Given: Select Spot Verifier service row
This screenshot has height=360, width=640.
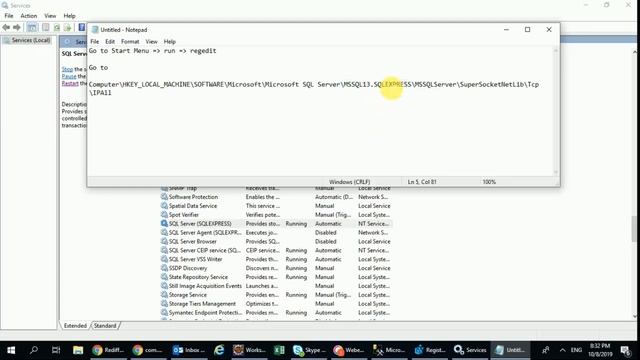Looking at the screenshot, I should click(x=276, y=215).
